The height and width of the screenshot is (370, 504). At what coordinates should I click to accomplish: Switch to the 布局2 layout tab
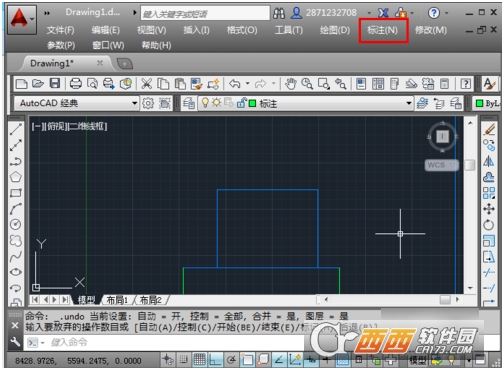[151, 300]
